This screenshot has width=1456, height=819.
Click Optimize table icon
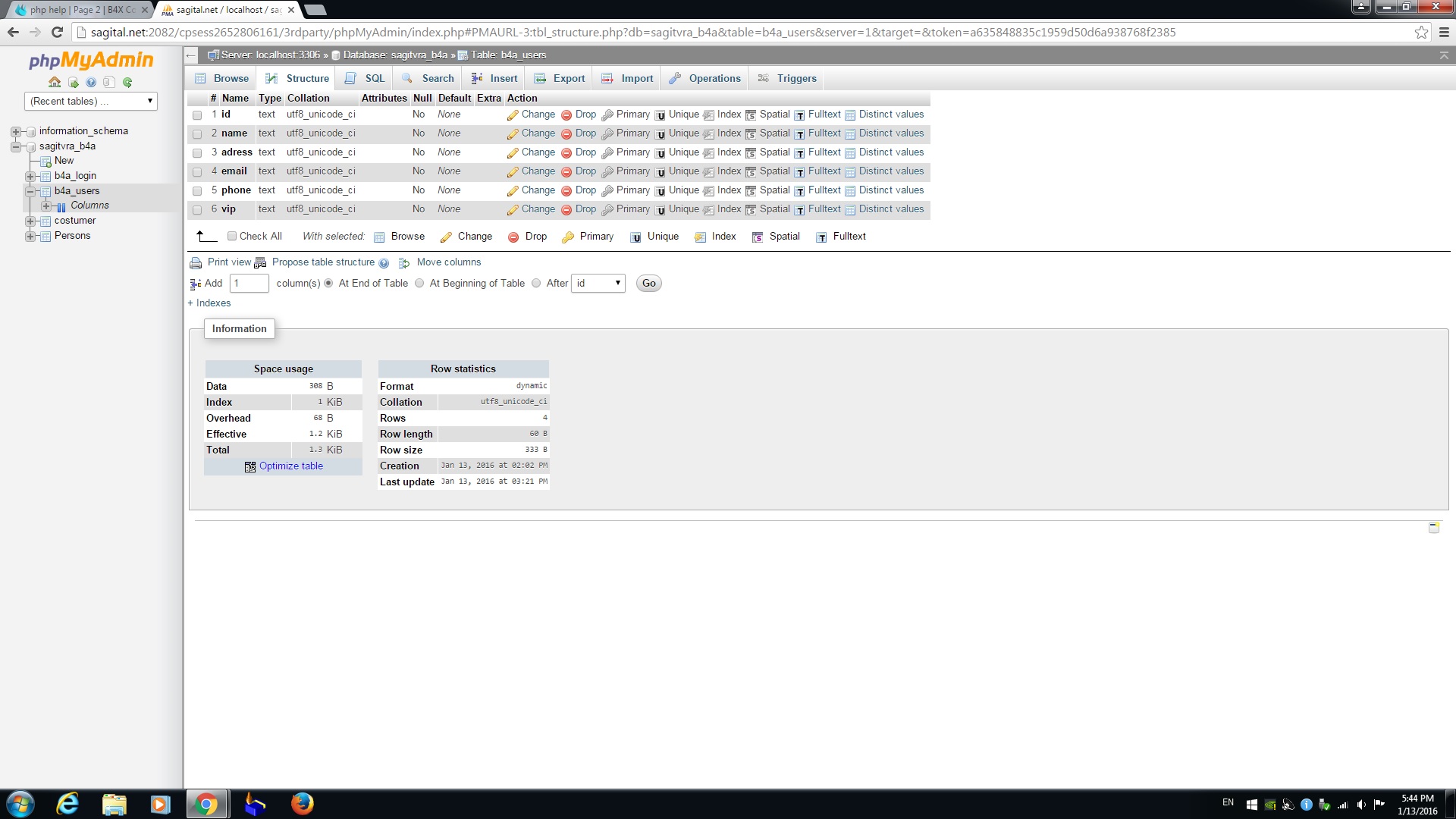click(250, 467)
